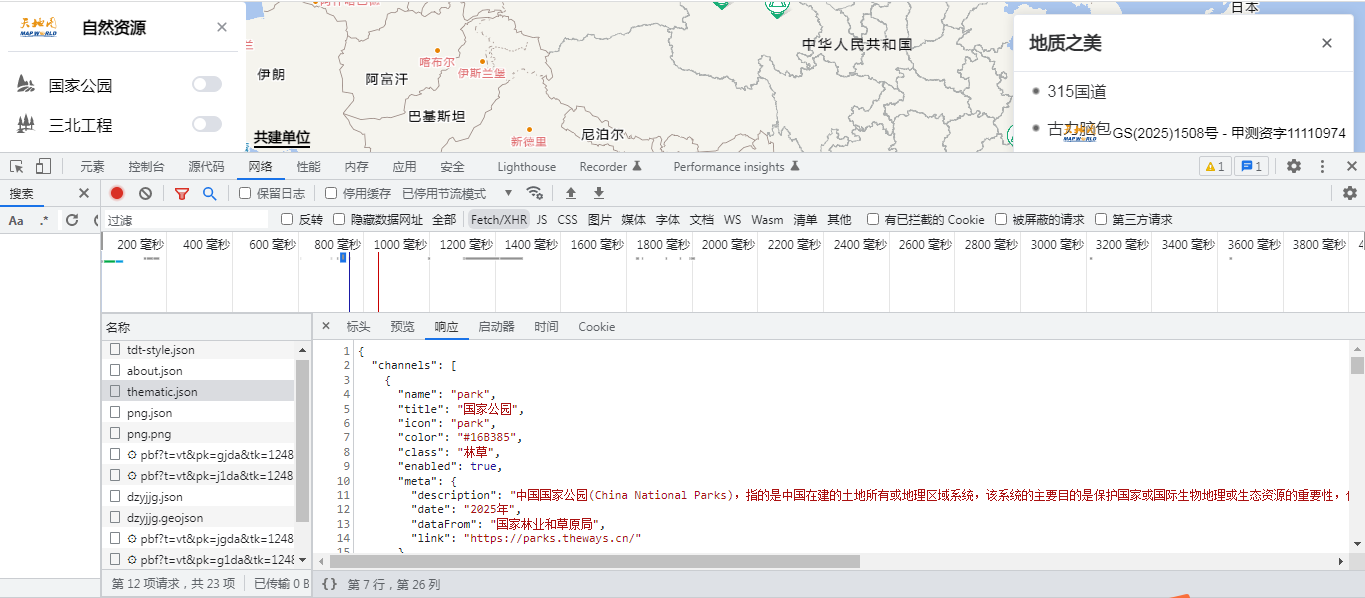This screenshot has height=598, width=1365.
Task: Open network conditions wifi icon
Action: pyautogui.click(x=535, y=193)
